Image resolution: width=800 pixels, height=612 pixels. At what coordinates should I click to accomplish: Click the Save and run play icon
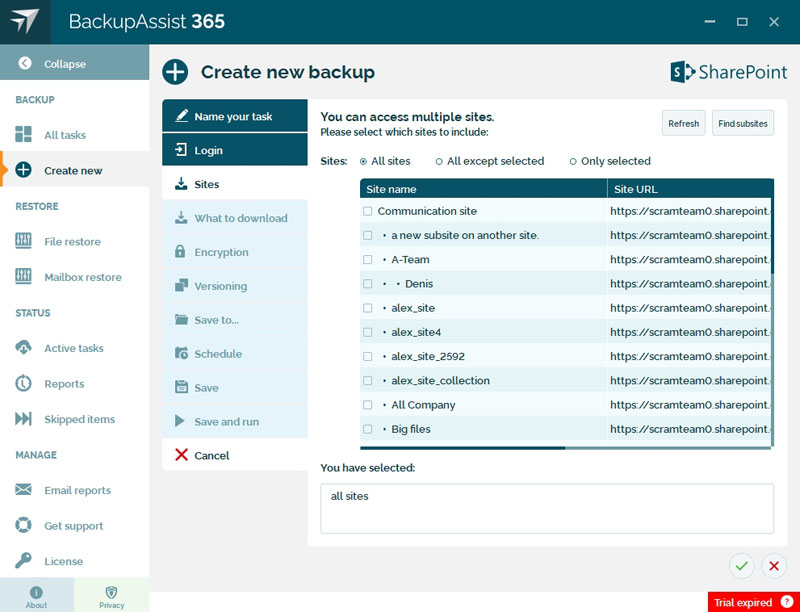point(180,421)
